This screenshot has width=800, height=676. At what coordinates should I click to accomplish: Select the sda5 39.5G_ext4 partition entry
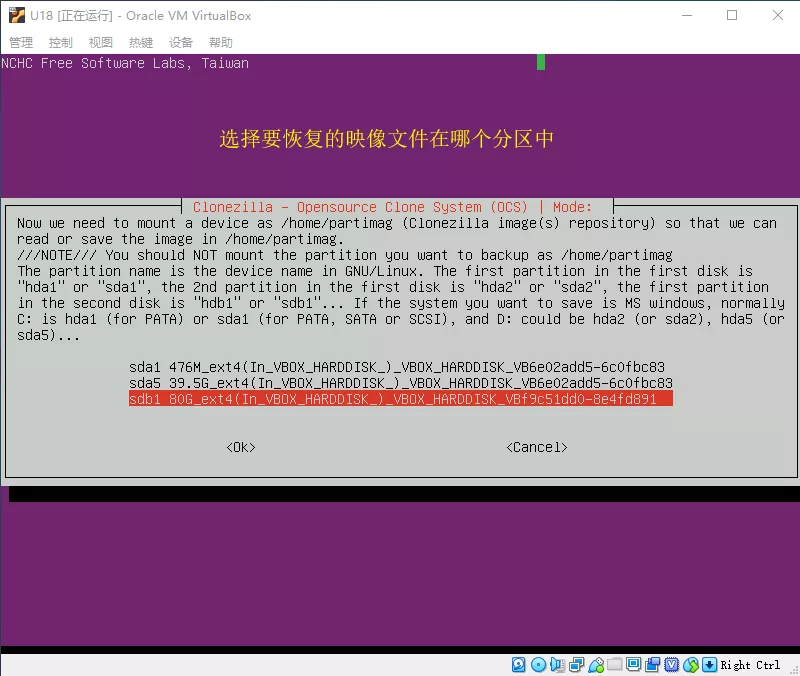pyautogui.click(x=401, y=383)
